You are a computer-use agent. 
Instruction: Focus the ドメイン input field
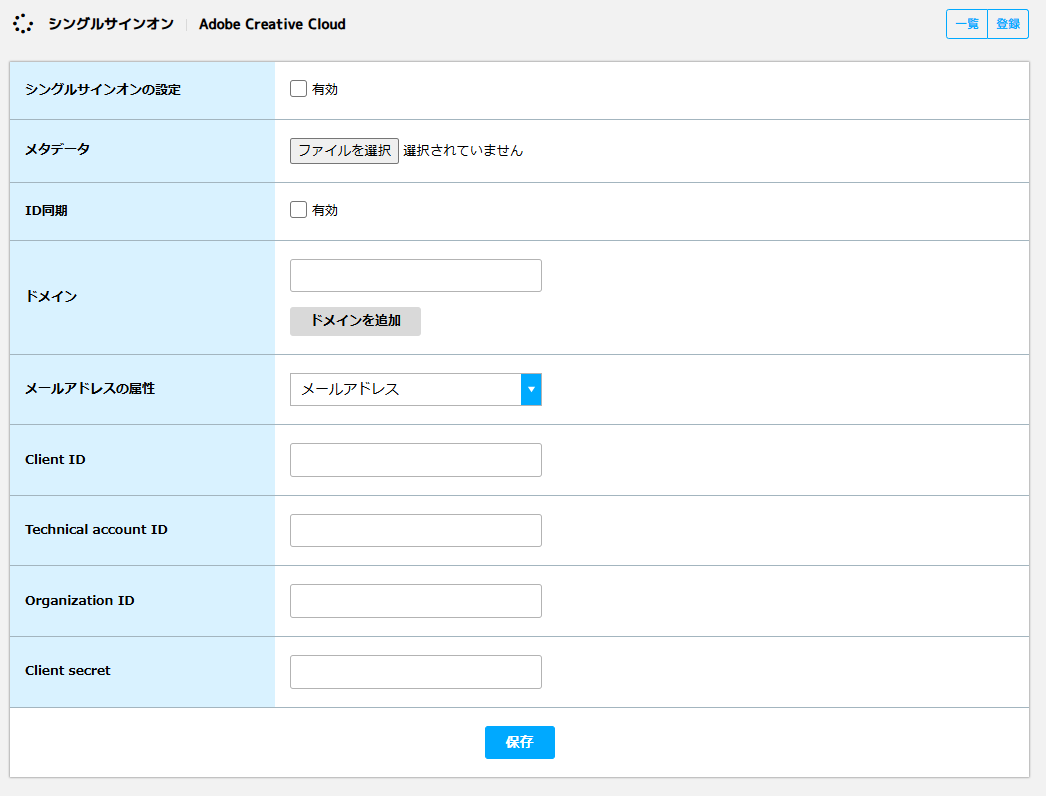416,276
